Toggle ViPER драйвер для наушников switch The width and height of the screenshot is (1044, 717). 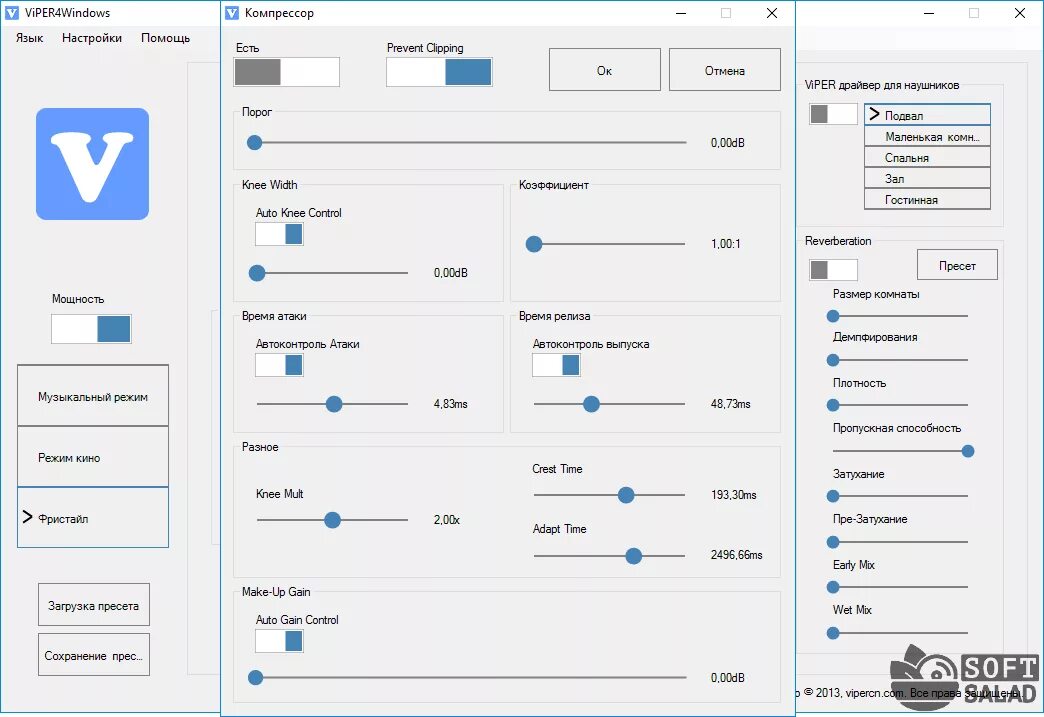click(x=833, y=114)
